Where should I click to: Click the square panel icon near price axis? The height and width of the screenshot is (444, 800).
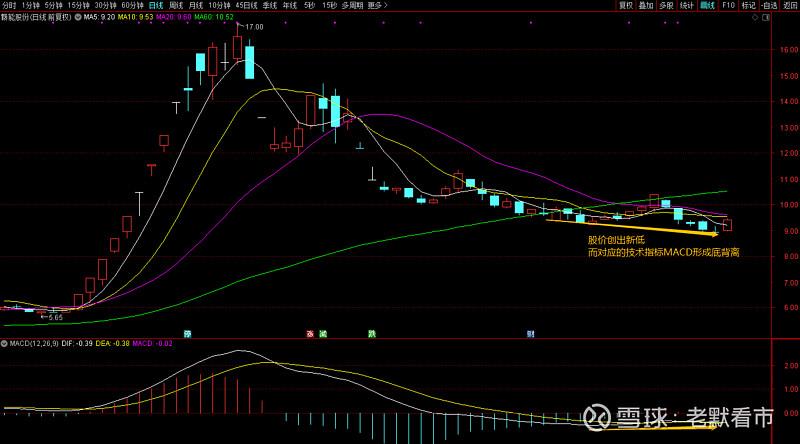coord(768,18)
